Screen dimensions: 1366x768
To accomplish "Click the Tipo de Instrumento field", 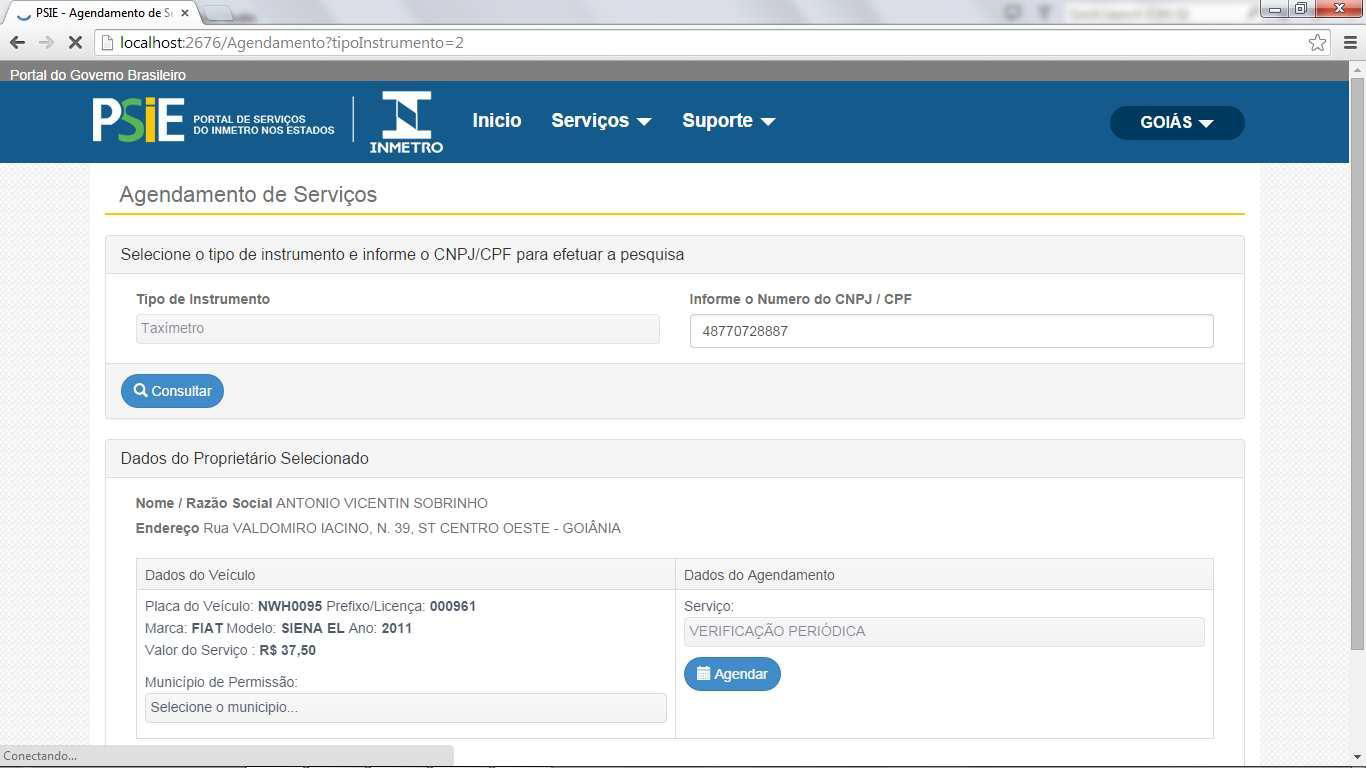I will (x=397, y=328).
